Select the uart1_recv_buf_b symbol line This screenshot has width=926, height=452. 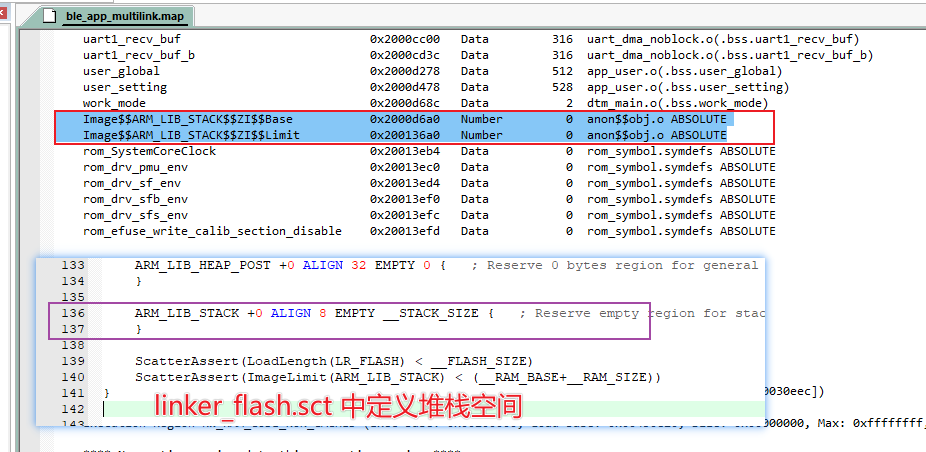click(x=138, y=55)
